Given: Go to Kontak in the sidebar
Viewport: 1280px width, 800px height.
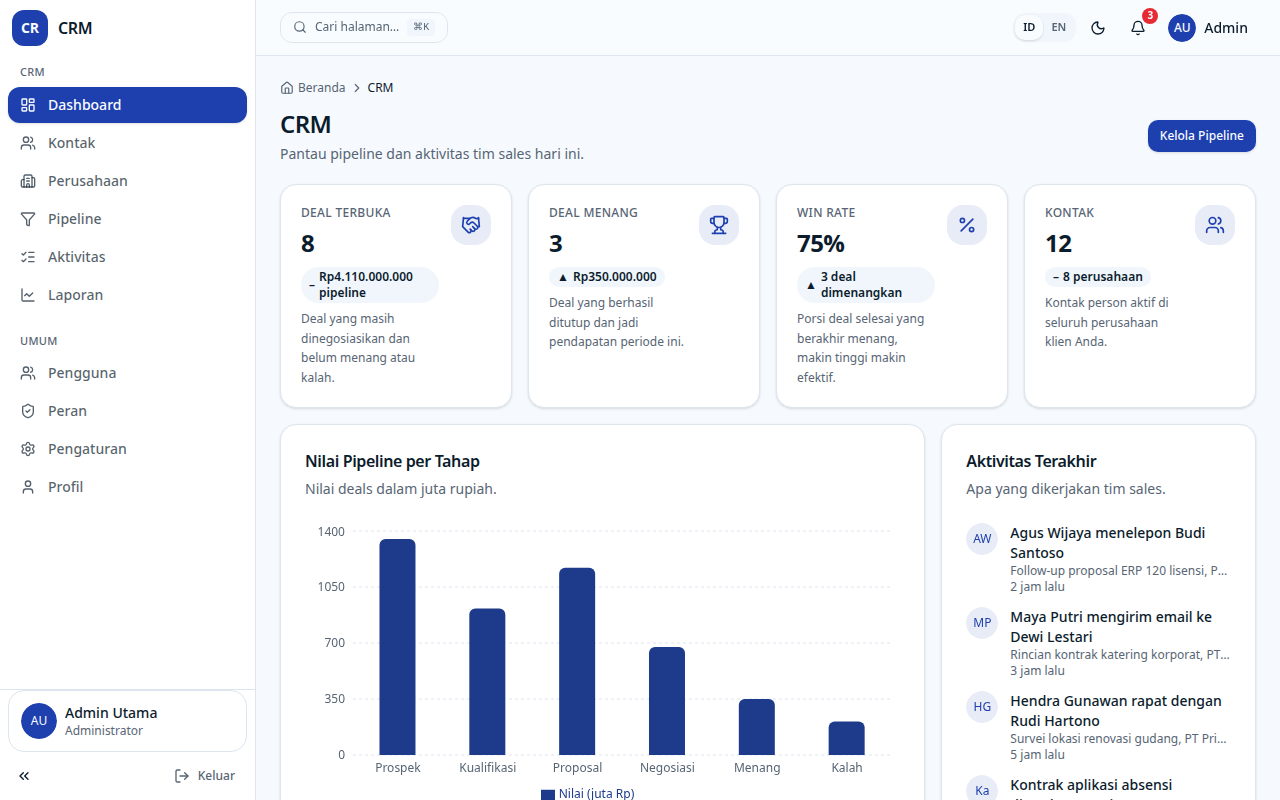Looking at the screenshot, I should [127, 143].
